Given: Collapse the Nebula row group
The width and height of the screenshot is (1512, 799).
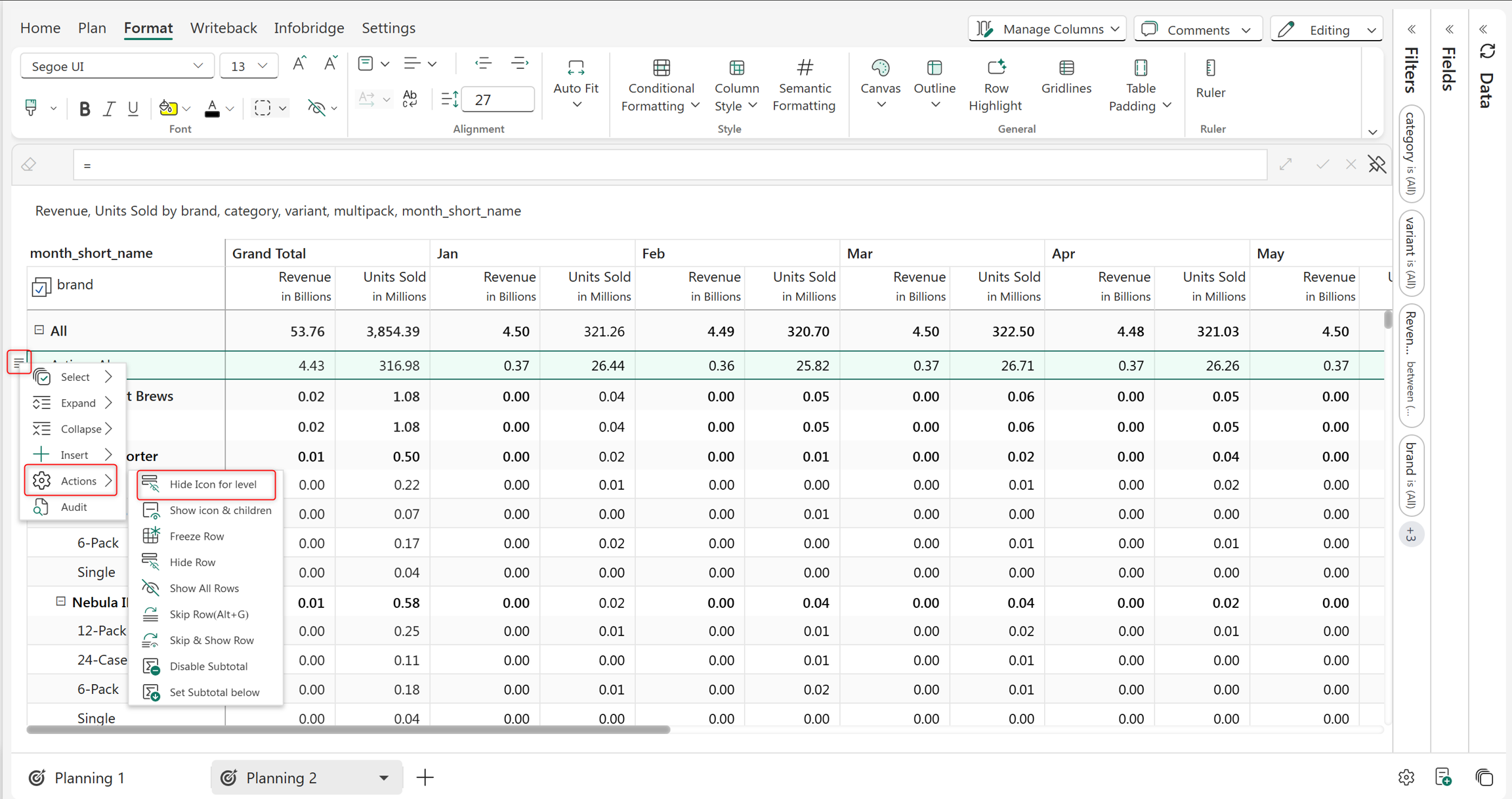Looking at the screenshot, I should click(61, 601).
